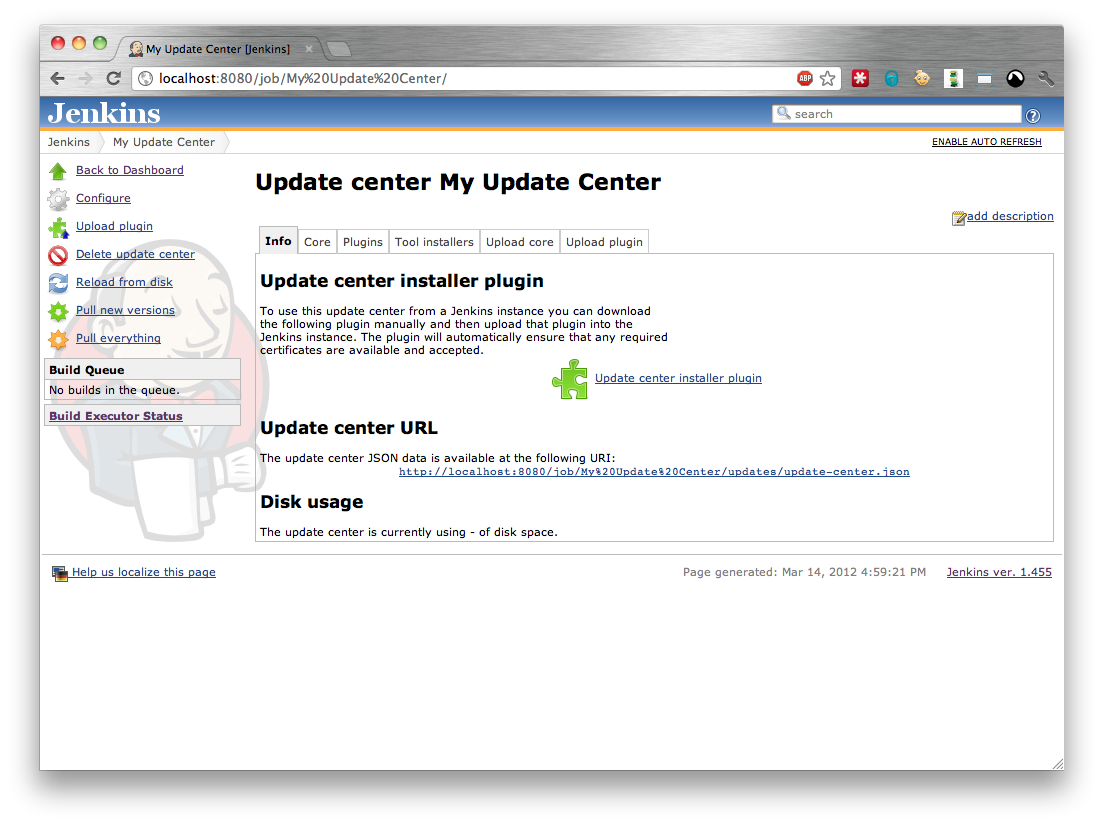Click the browser reload button

pos(113,78)
